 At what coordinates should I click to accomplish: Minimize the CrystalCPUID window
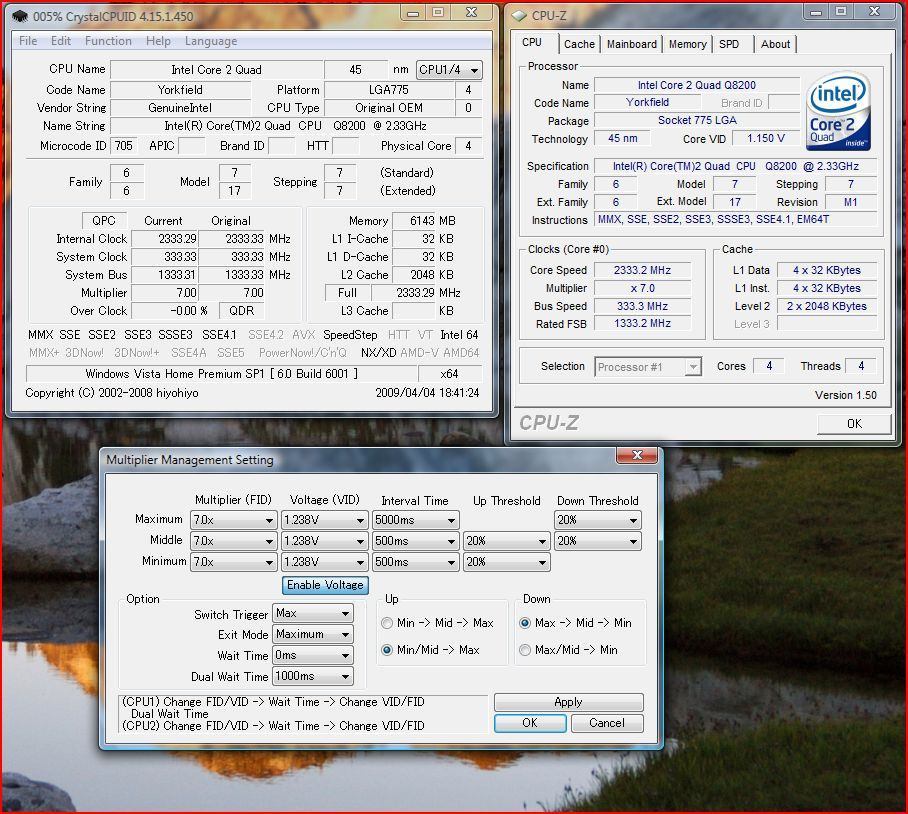point(413,13)
